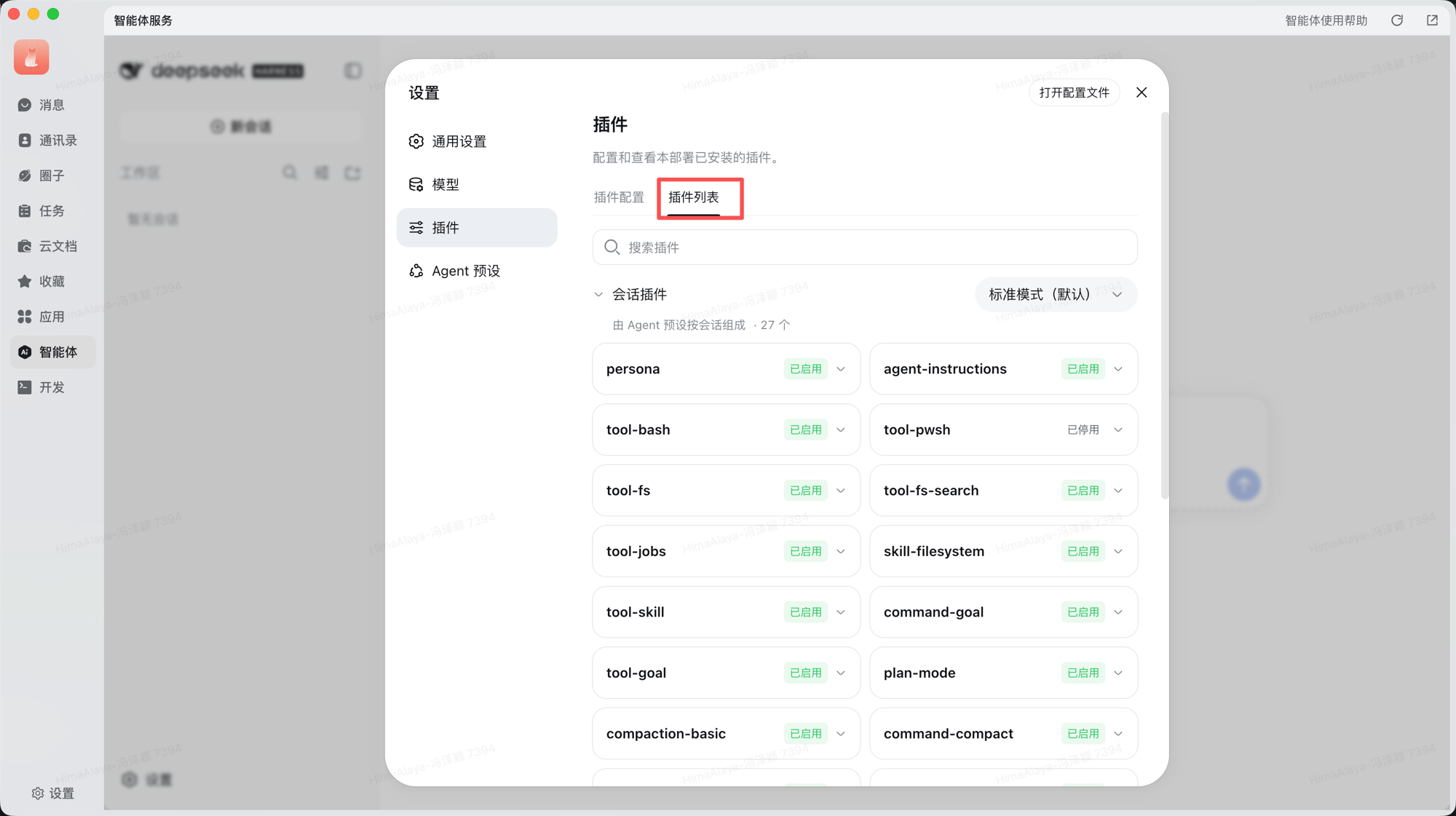Viewport: 1456px width, 816px height.
Task: Click 打开配置文件 button
Action: click(x=1074, y=92)
